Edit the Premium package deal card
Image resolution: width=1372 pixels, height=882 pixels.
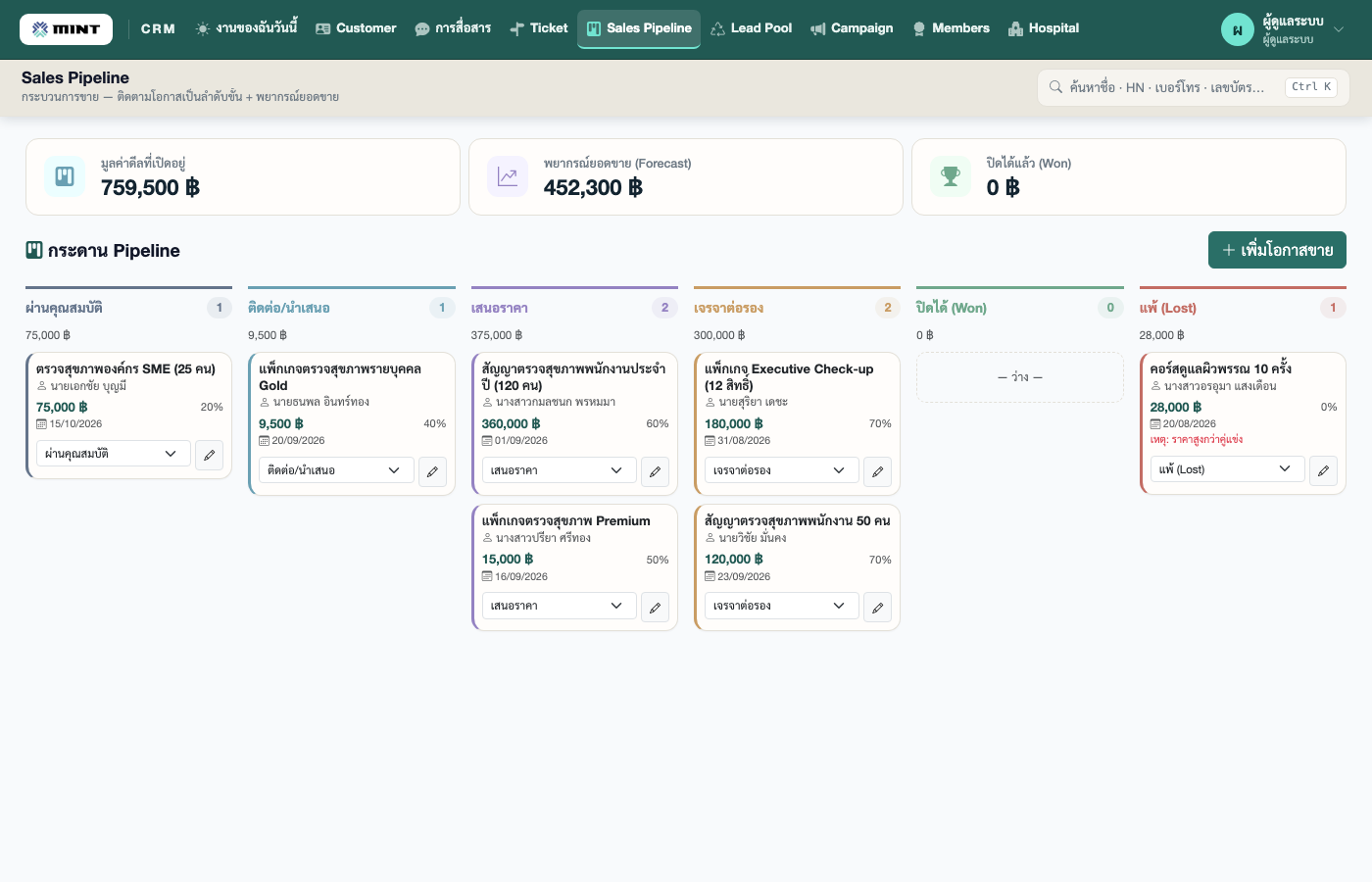pyautogui.click(x=656, y=607)
